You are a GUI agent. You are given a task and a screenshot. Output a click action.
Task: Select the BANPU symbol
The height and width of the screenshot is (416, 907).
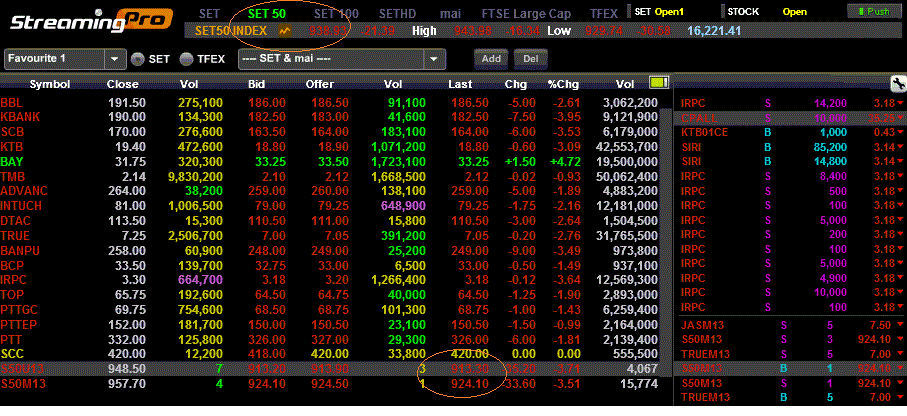[x=19, y=251]
